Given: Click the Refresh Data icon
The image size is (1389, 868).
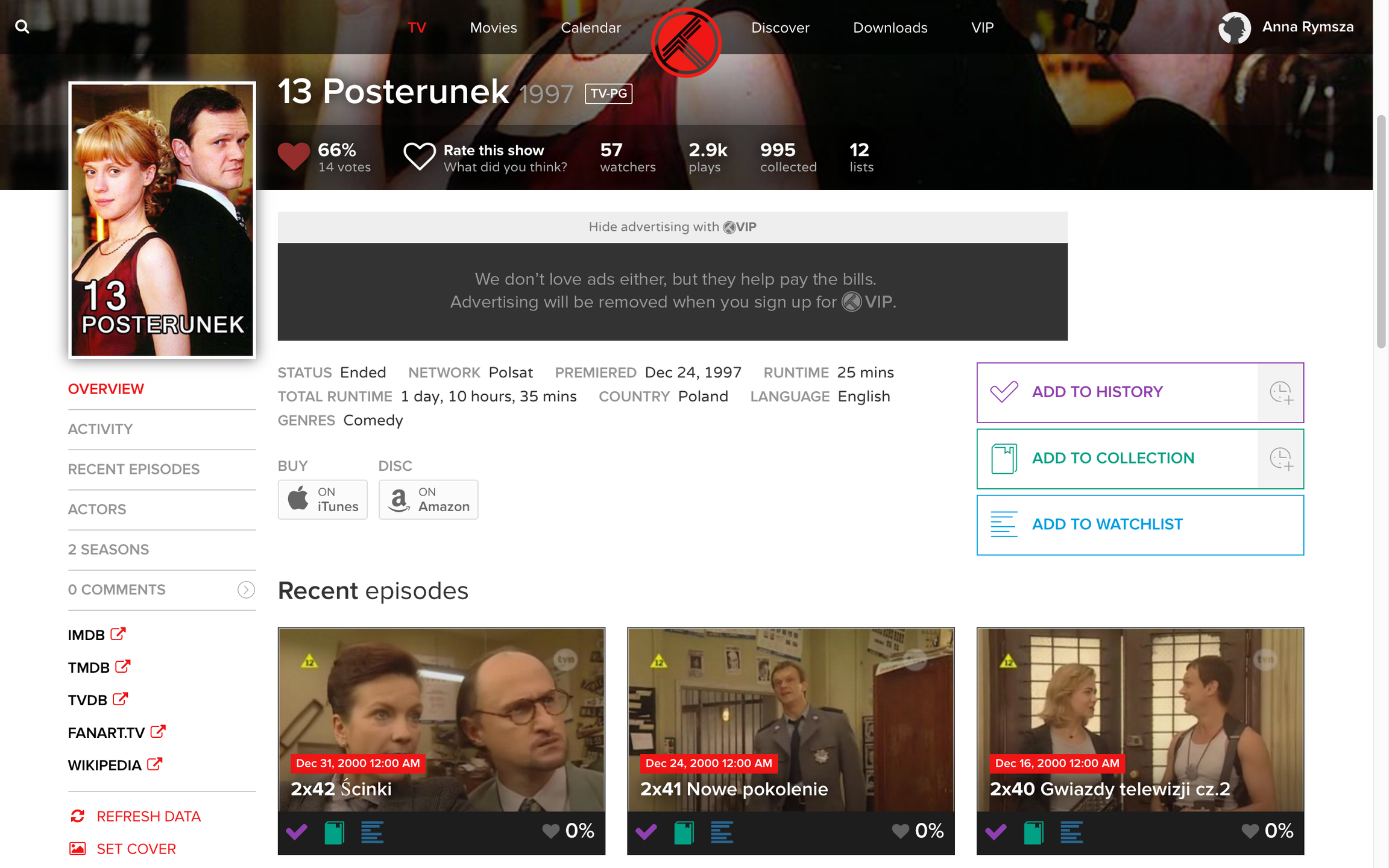Looking at the screenshot, I should coord(78,816).
